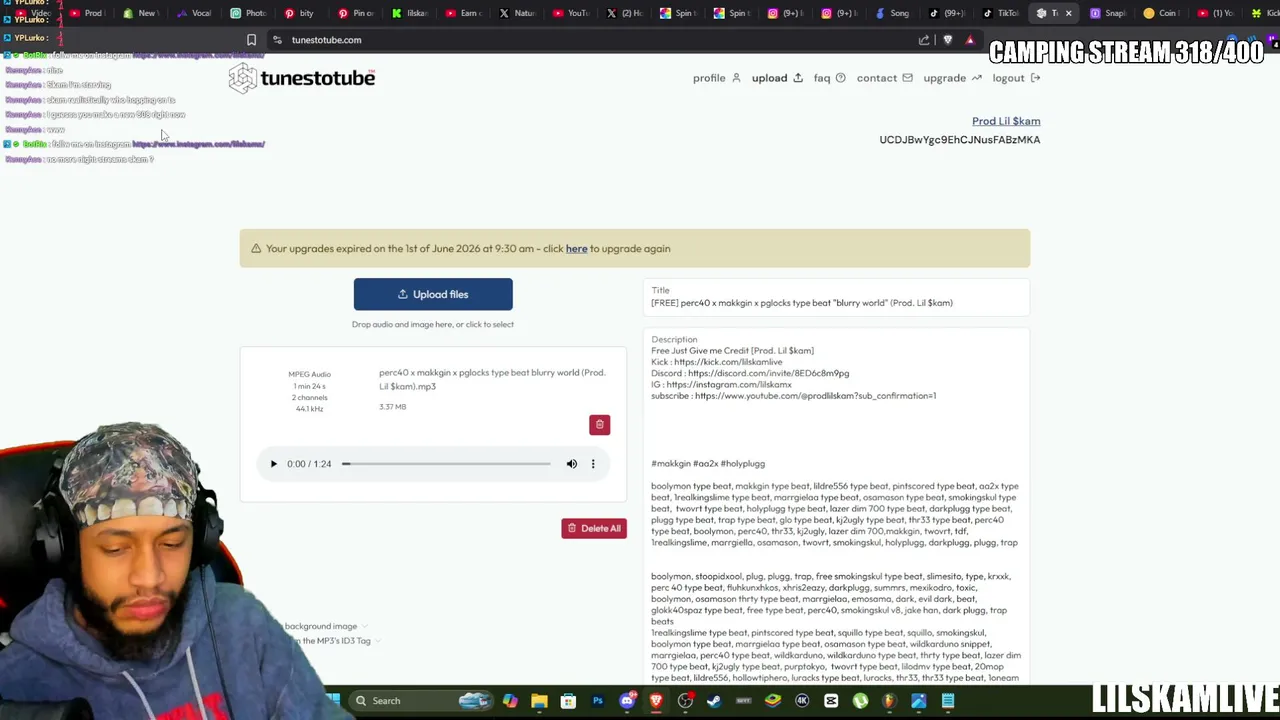Viewport: 1280px width, 720px height.
Task: Open File Explorer from the taskbar
Action: point(539,701)
